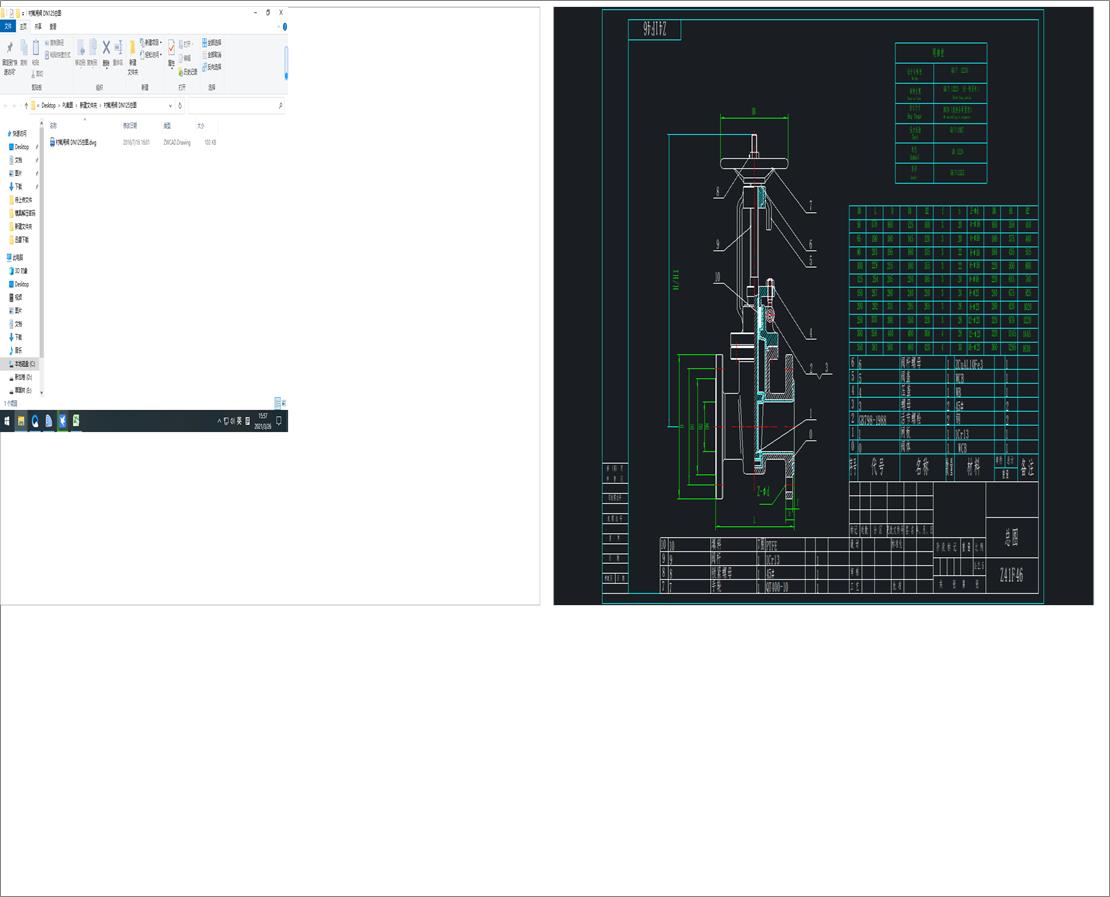Click the Explorer search input field

(x=236, y=105)
